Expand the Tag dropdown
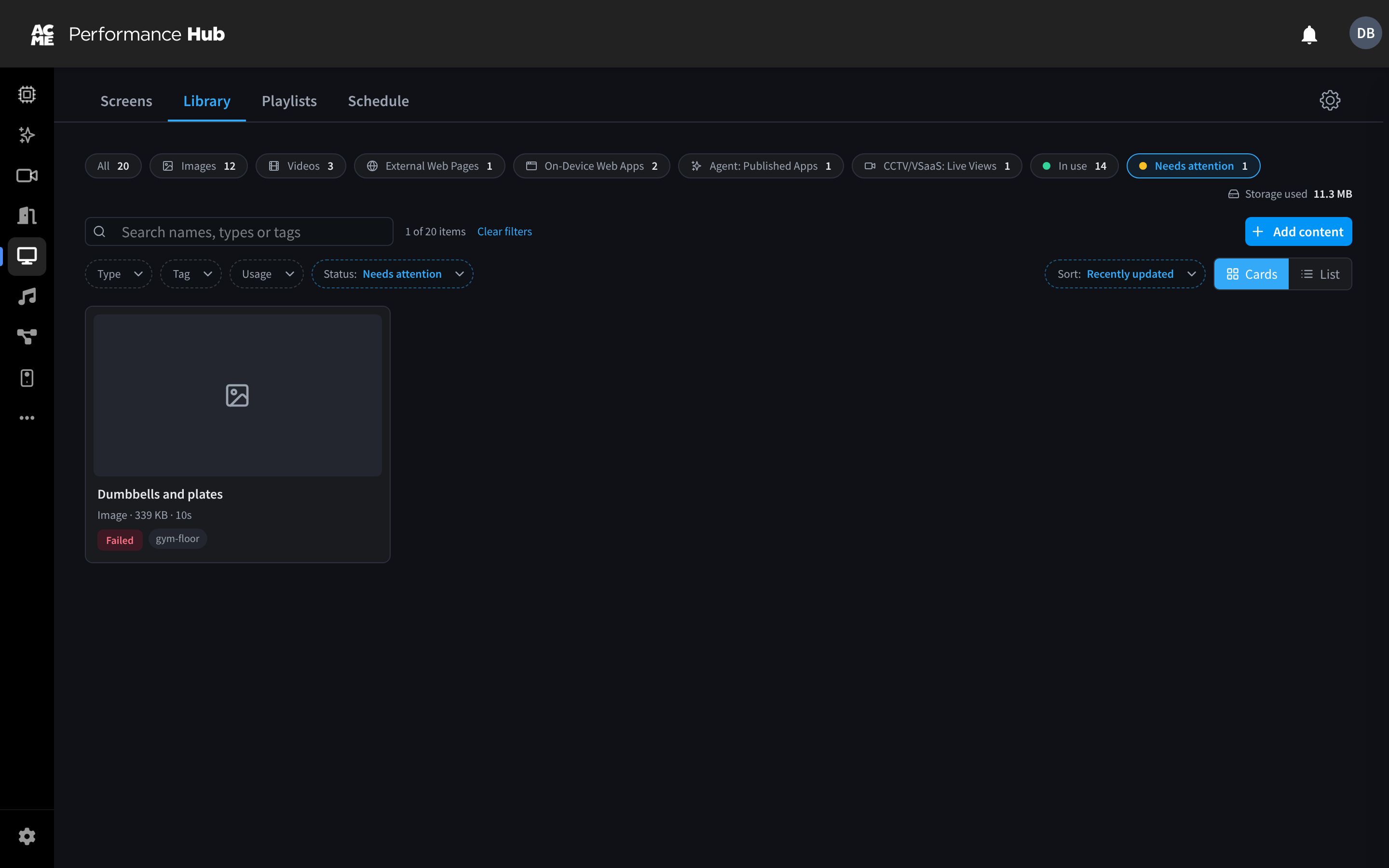 (x=191, y=274)
